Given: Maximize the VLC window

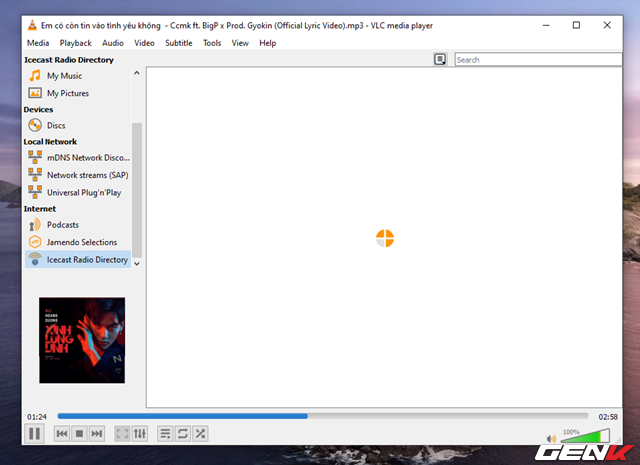Looking at the screenshot, I should pos(576,25).
